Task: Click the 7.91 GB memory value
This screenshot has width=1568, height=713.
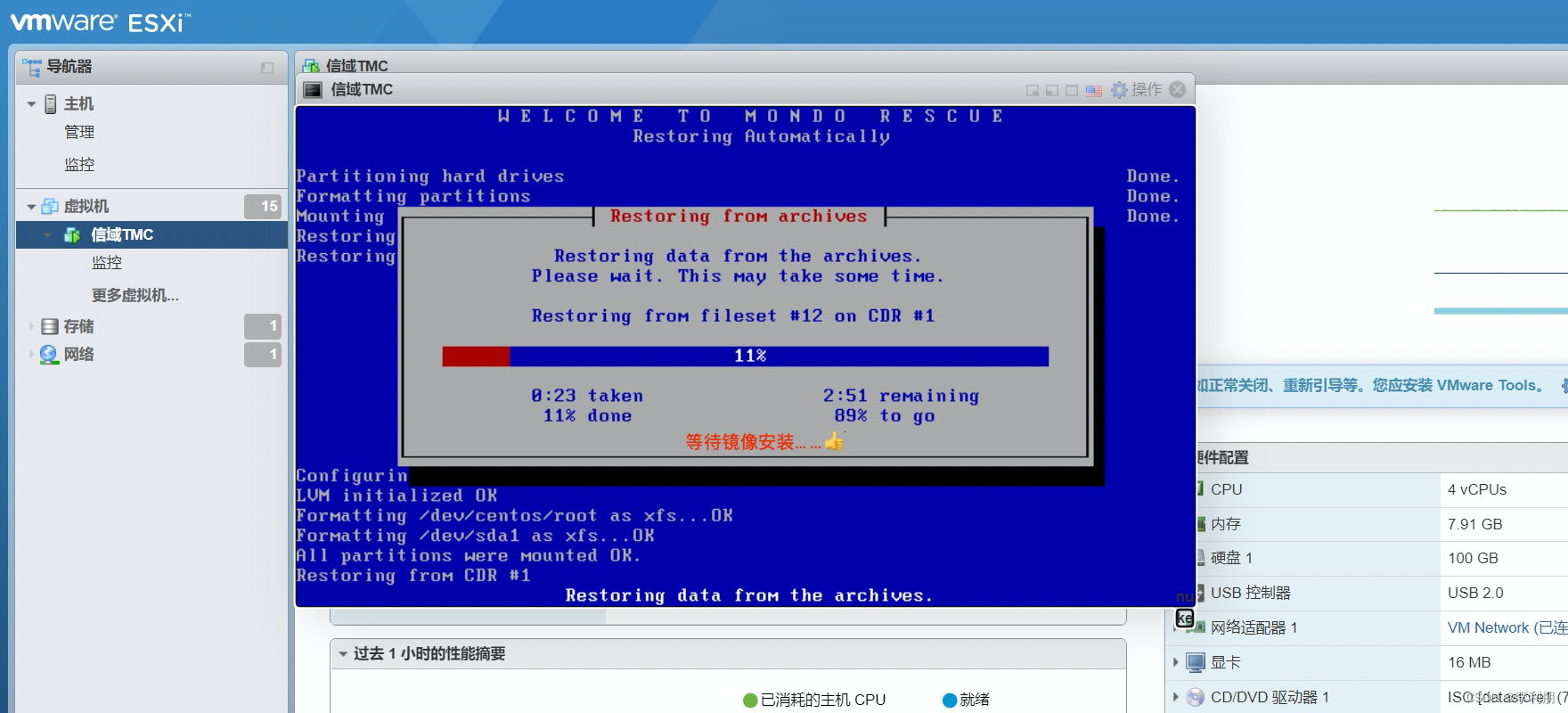Action: point(1475,524)
